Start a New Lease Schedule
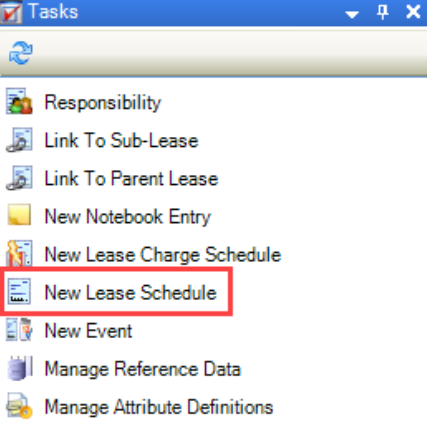 click(x=130, y=292)
